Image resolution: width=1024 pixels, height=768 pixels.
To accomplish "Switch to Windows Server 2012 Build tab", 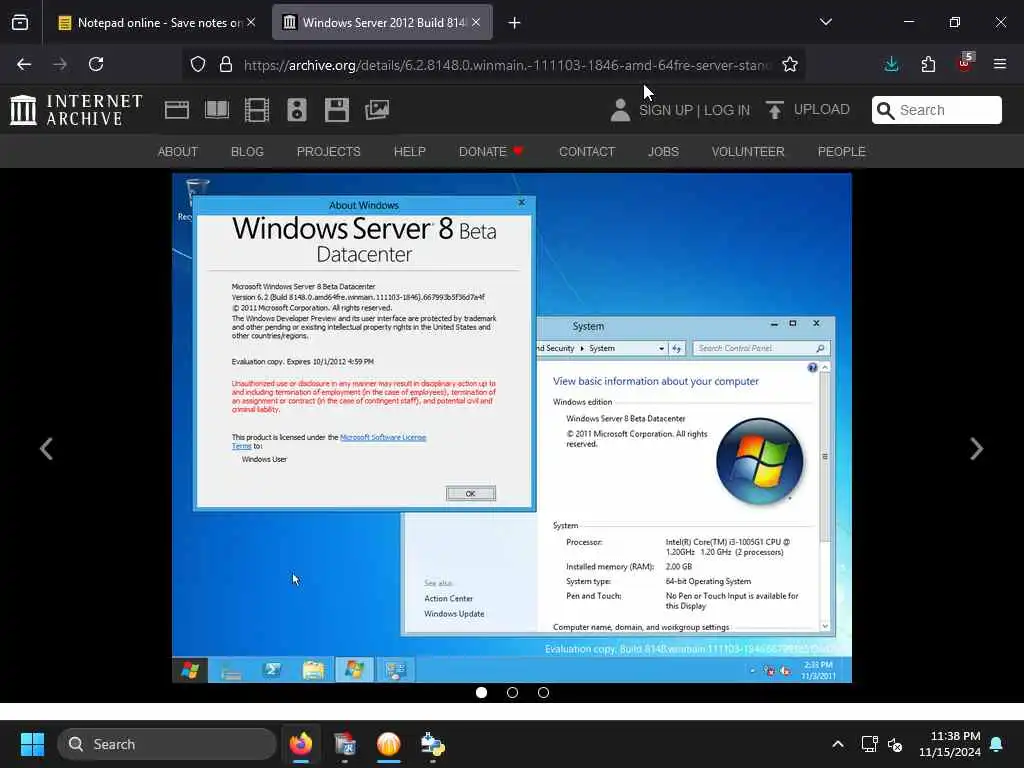I will point(383,22).
